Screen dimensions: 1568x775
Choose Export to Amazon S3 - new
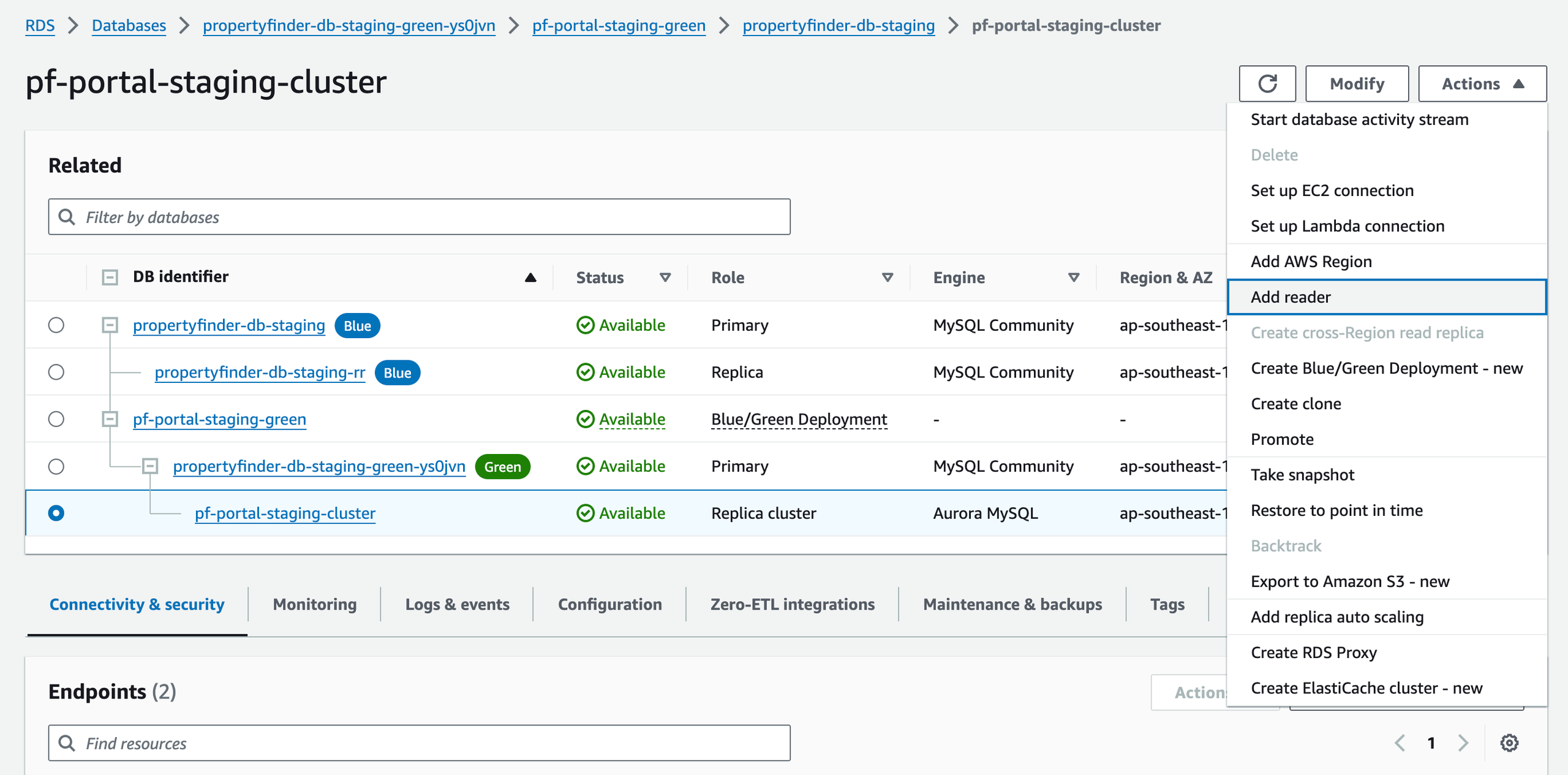(x=1387, y=581)
